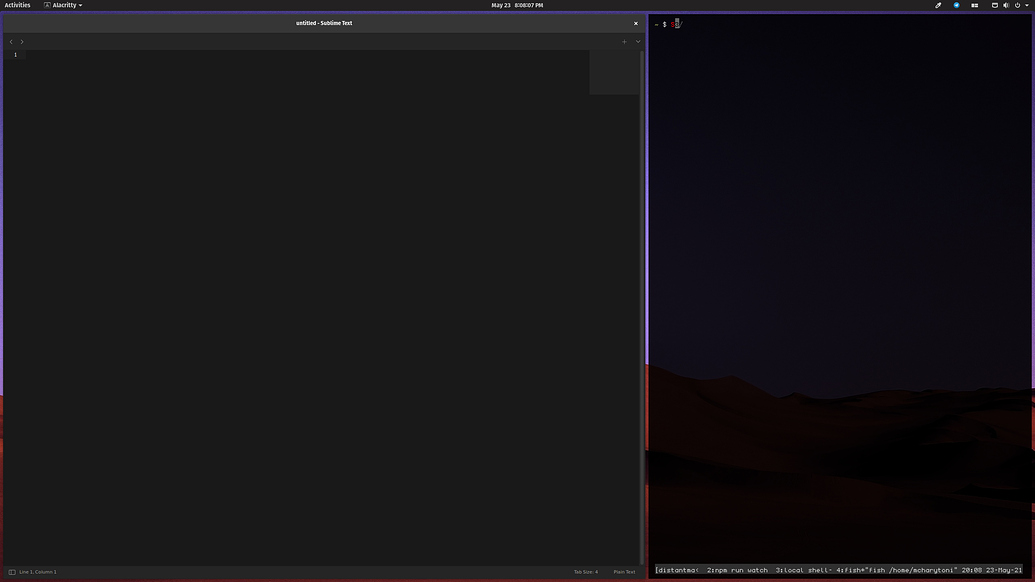Select tmux window "3:local shell-"
Viewport: 1035px width, 582px height.
(x=804, y=570)
